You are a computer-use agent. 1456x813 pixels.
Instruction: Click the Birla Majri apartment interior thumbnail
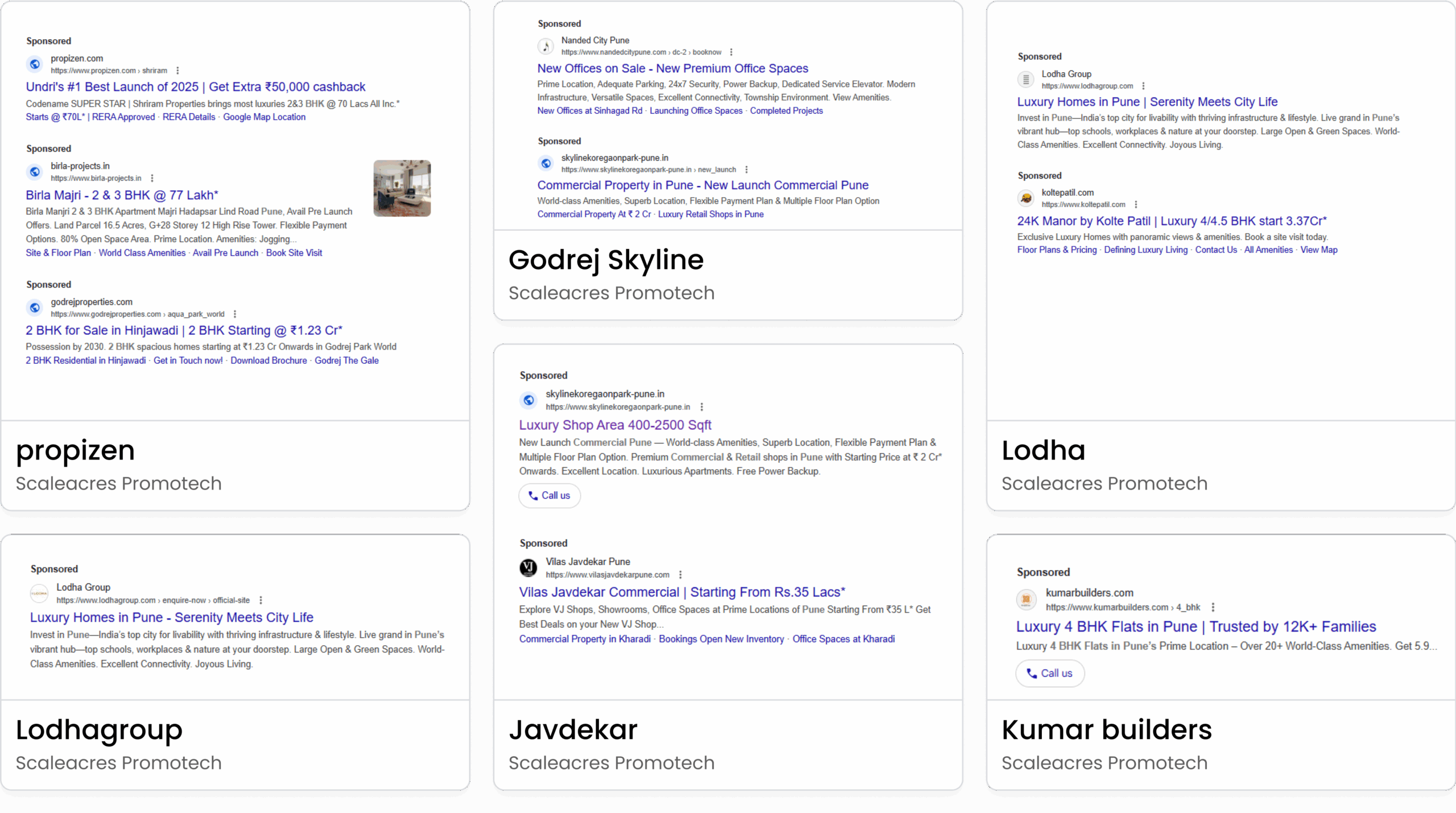[x=402, y=188]
